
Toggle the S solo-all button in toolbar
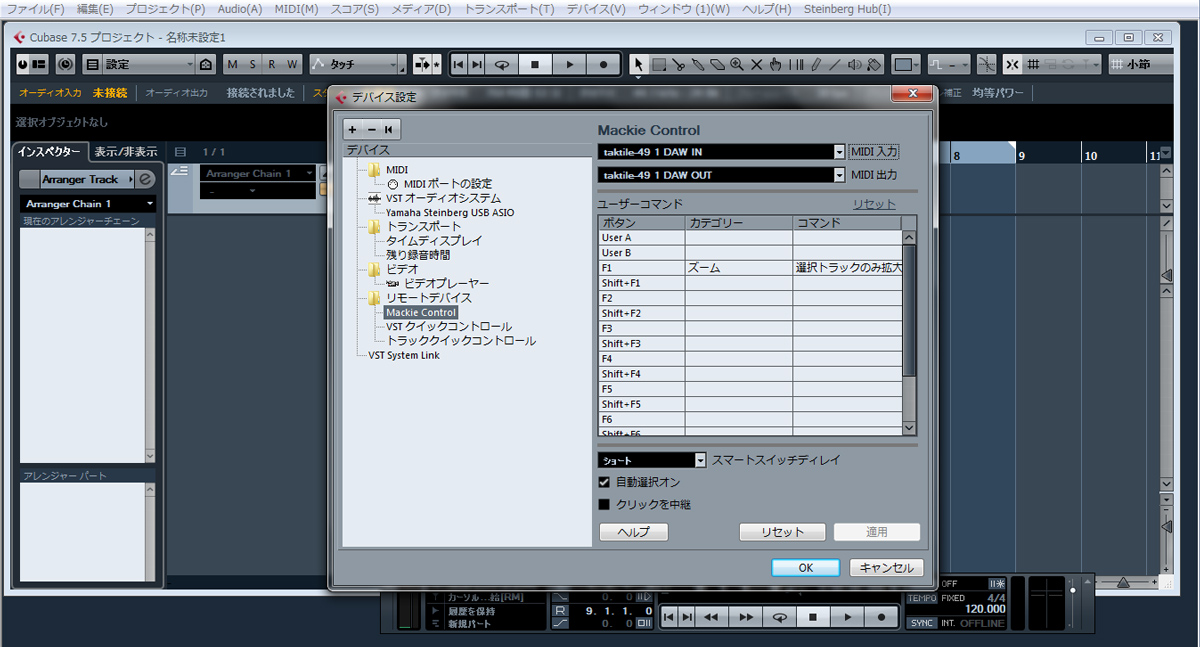253,64
